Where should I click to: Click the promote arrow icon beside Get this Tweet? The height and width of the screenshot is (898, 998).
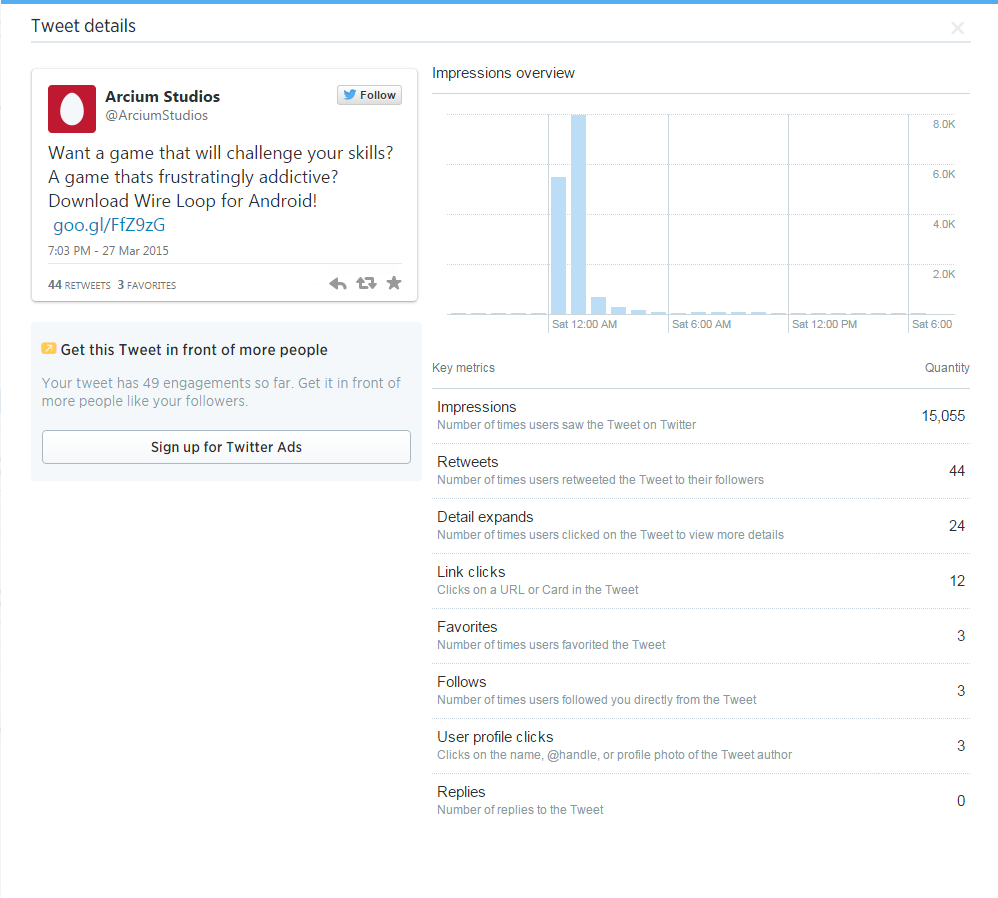pos(49,348)
